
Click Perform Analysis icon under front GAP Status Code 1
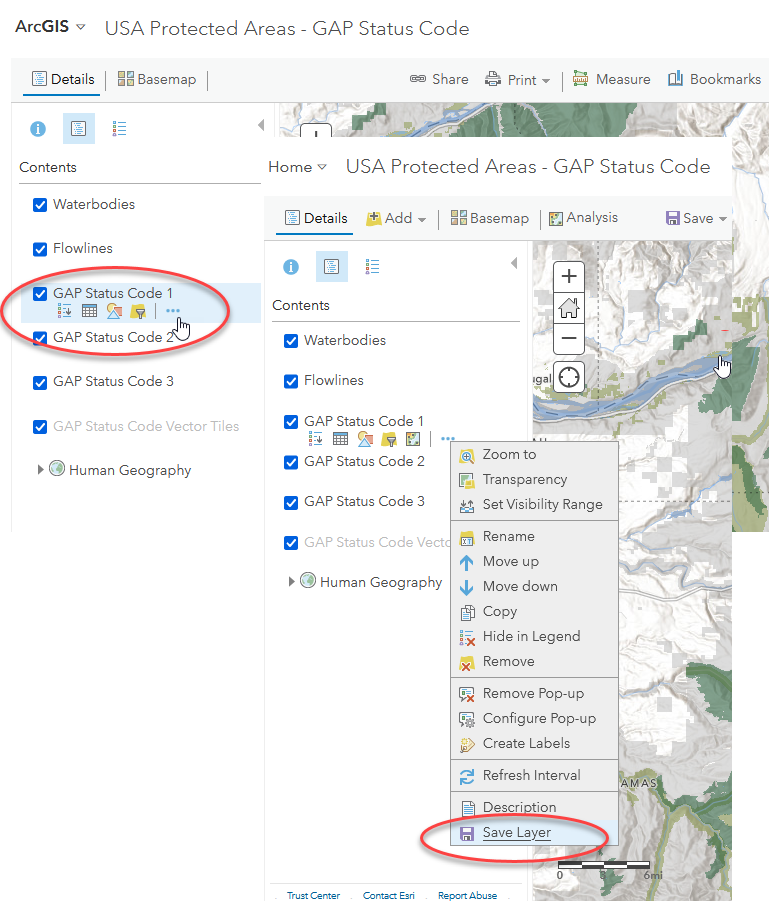(413, 439)
